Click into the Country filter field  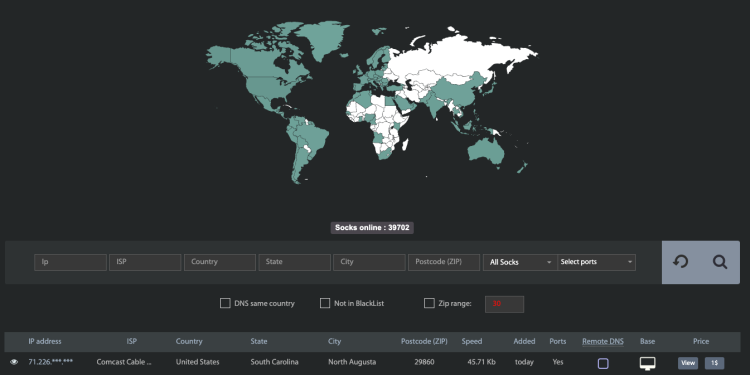click(220, 262)
